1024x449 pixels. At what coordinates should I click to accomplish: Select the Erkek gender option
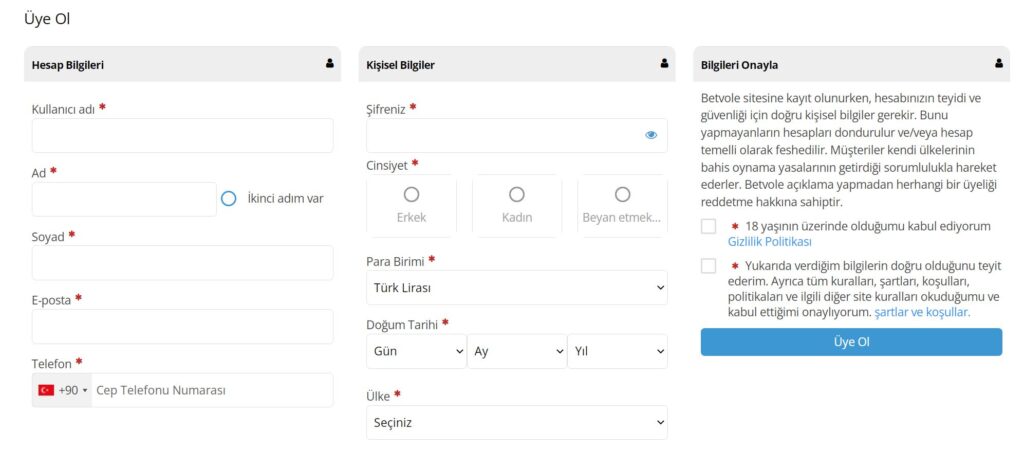[411, 206]
